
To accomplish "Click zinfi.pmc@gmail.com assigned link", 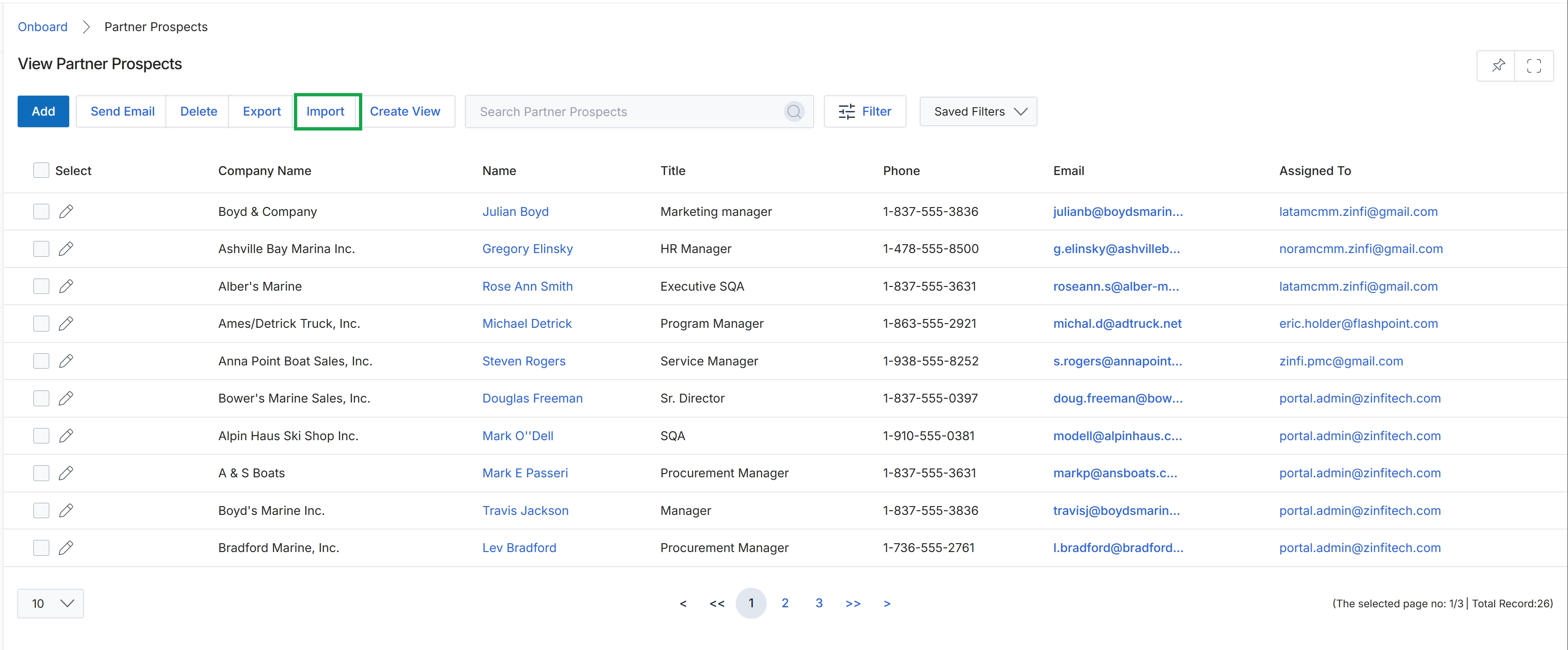I will click(x=1341, y=361).
